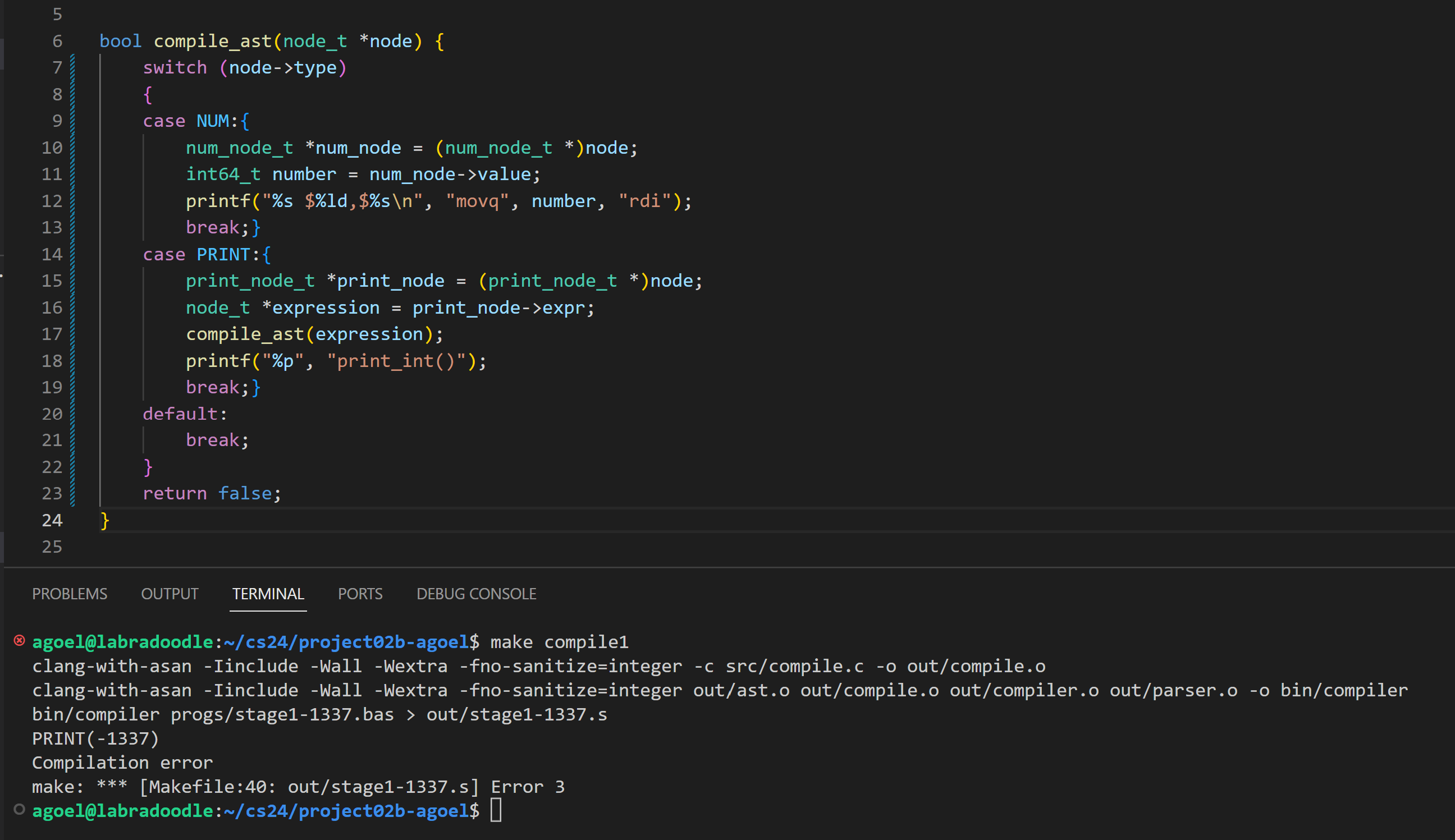The image size is (1455, 840).
Task: Click the compile_ast function name on line 6
Action: pyautogui.click(x=212, y=41)
